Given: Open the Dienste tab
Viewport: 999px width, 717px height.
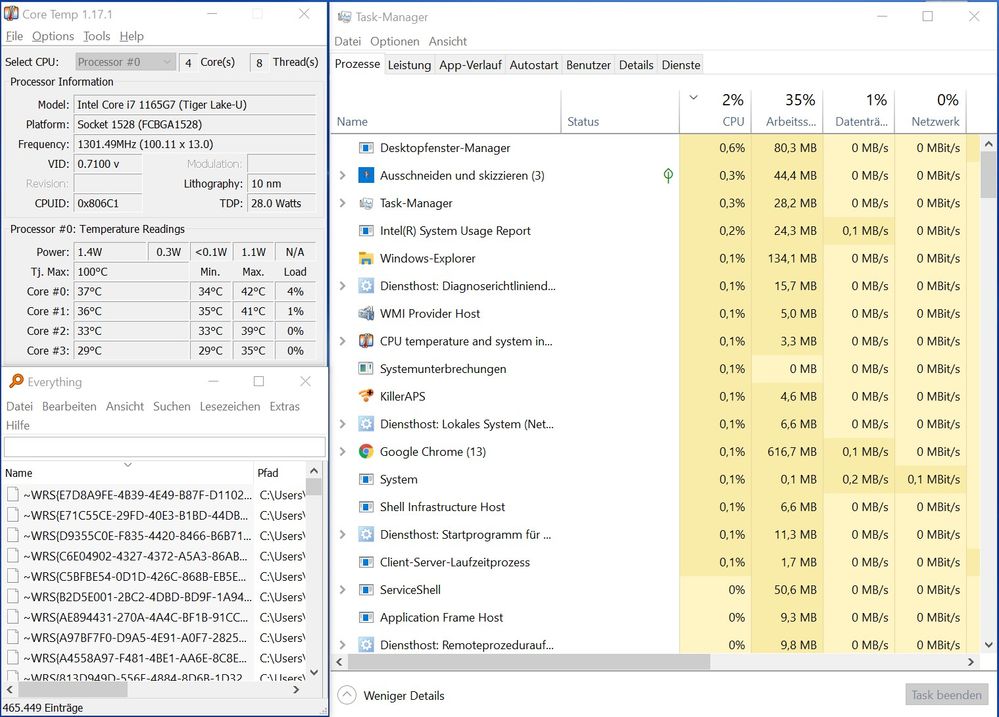Looking at the screenshot, I should tap(681, 65).
